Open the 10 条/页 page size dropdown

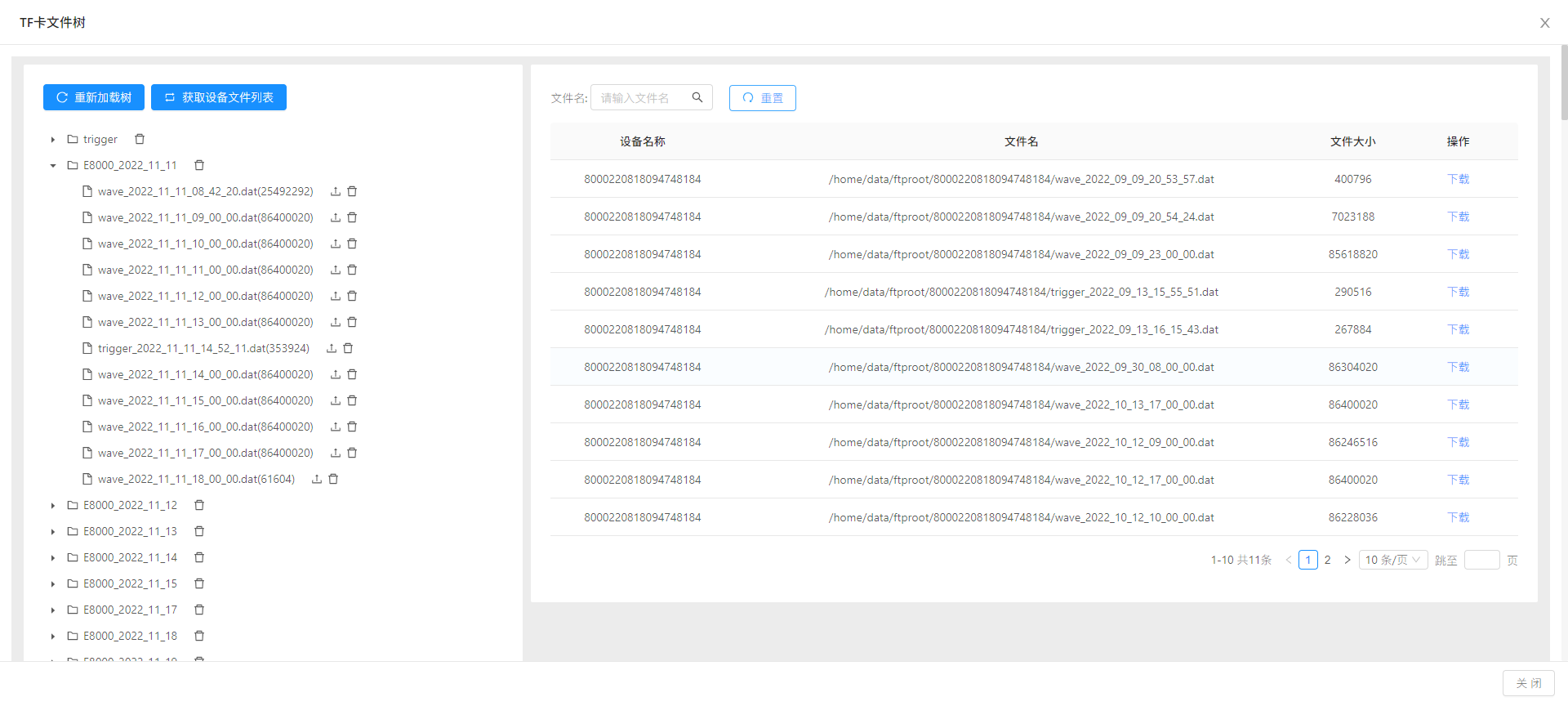[x=1392, y=560]
